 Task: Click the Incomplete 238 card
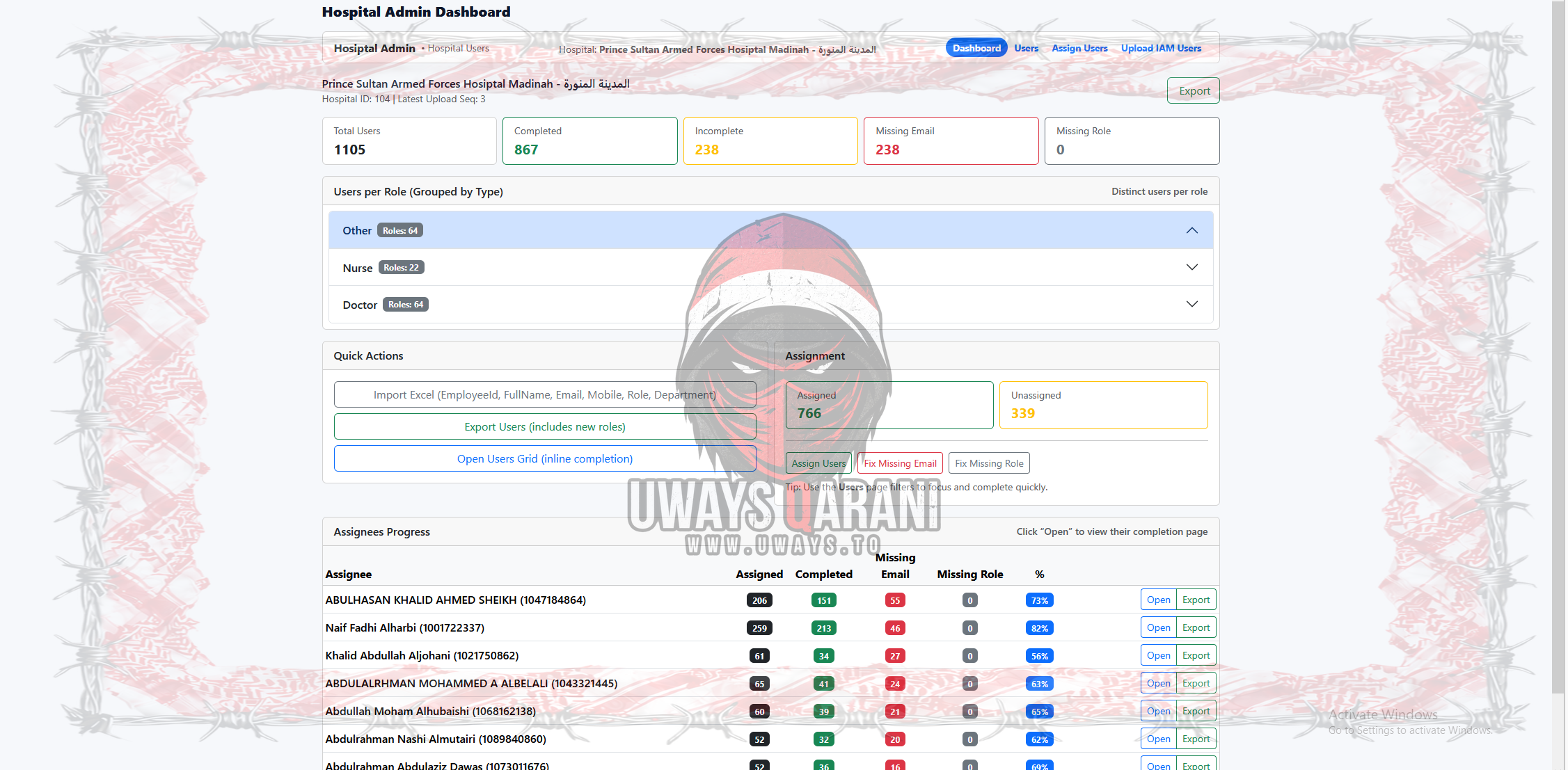click(x=770, y=141)
